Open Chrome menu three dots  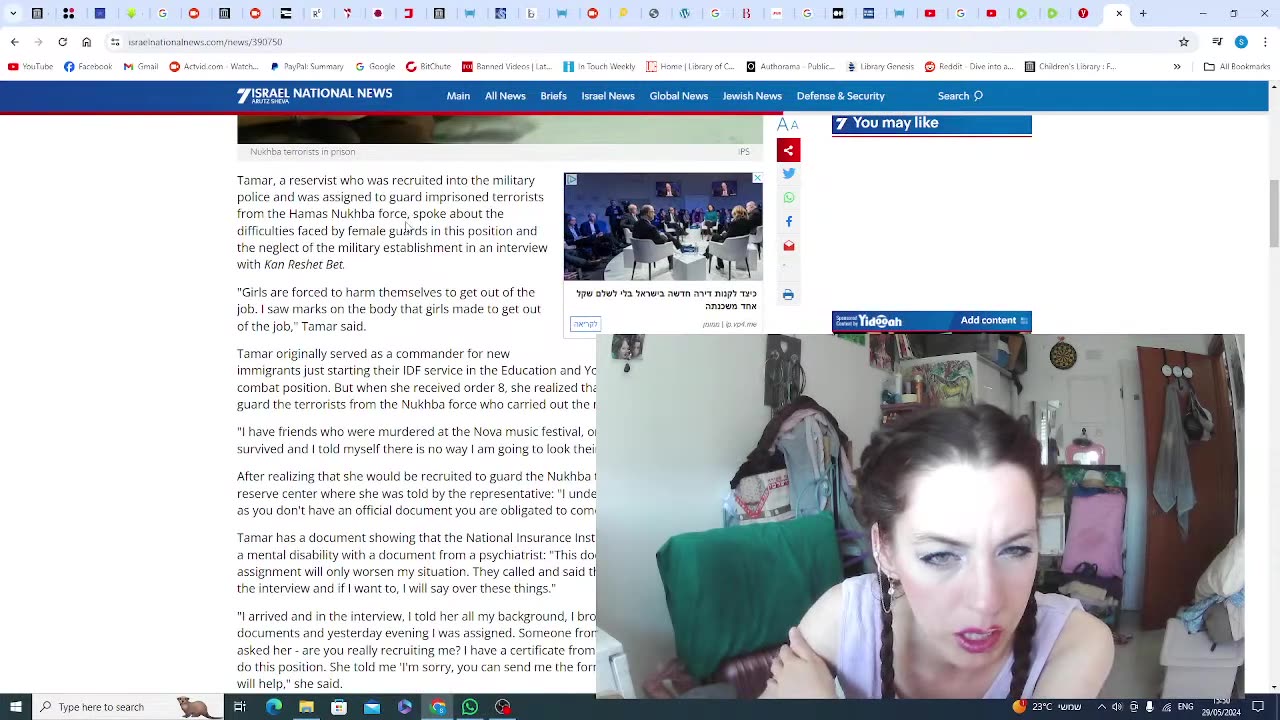tap(1266, 42)
